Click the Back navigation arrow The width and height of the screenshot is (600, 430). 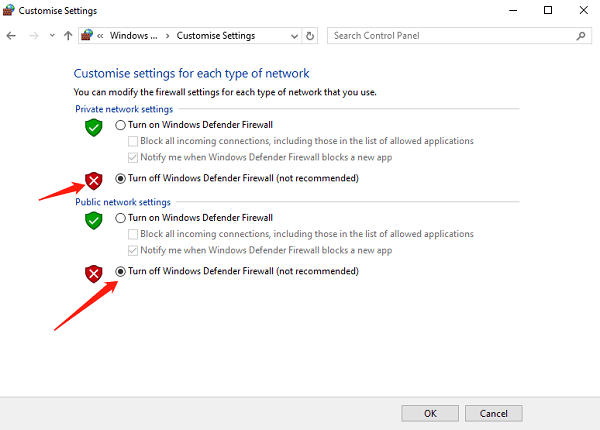11,36
